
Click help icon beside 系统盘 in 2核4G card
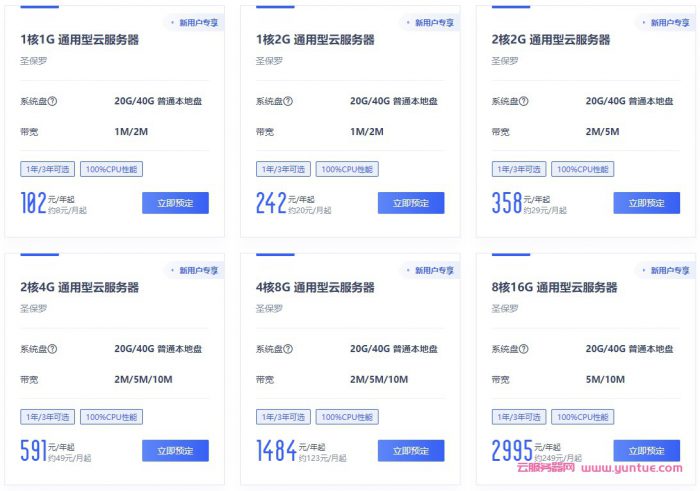coord(52,349)
